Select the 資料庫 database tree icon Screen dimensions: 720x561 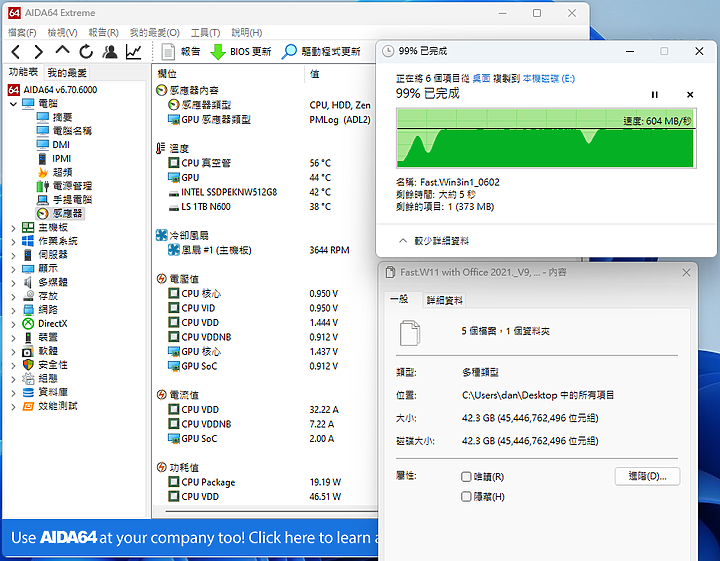click(28, 393)
